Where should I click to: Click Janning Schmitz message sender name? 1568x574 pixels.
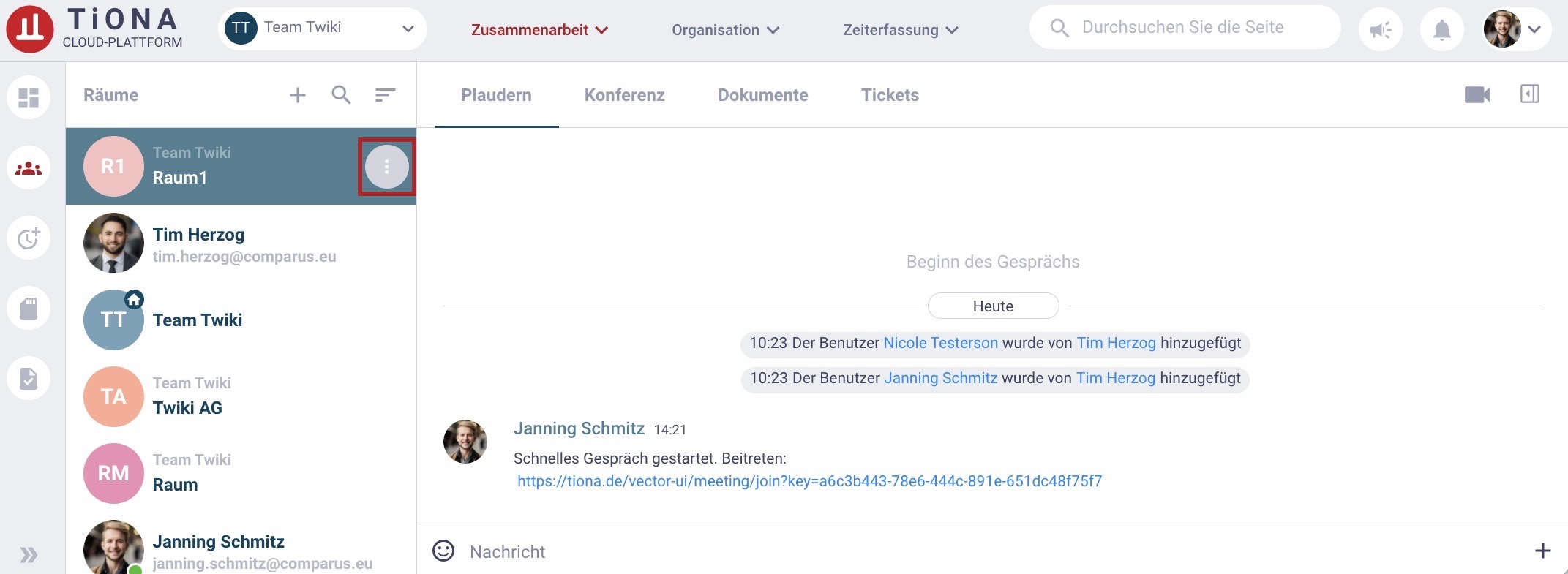[579, 428]
